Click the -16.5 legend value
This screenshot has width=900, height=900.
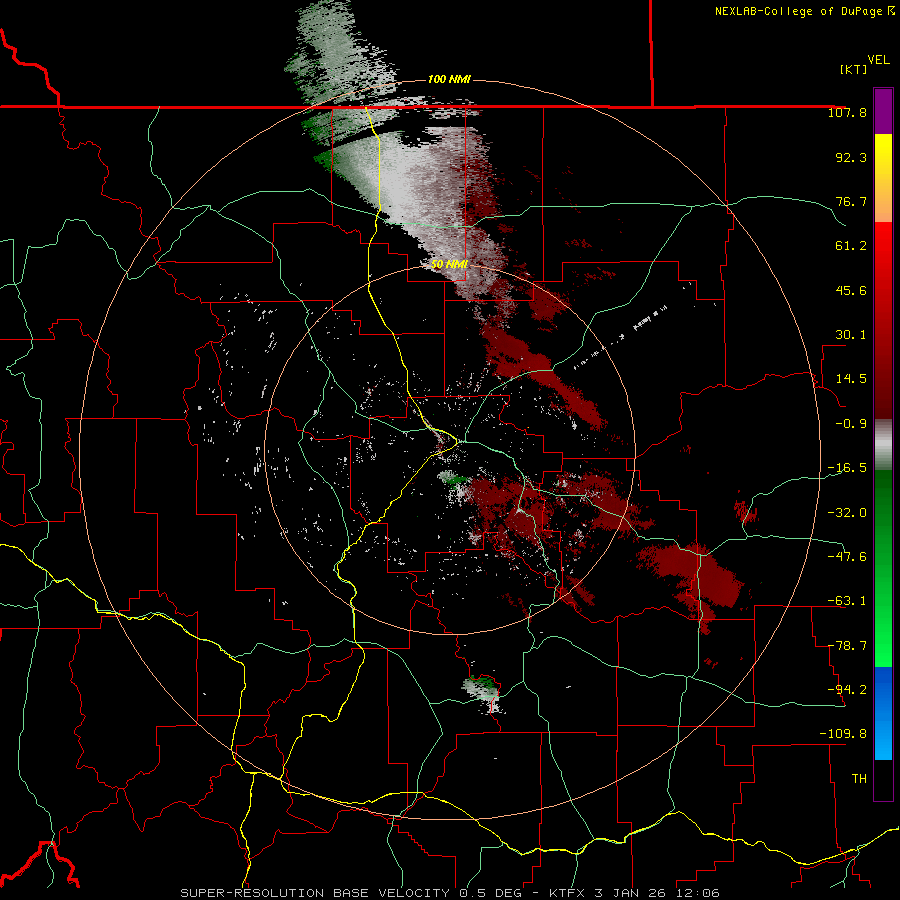pos(847,468)
